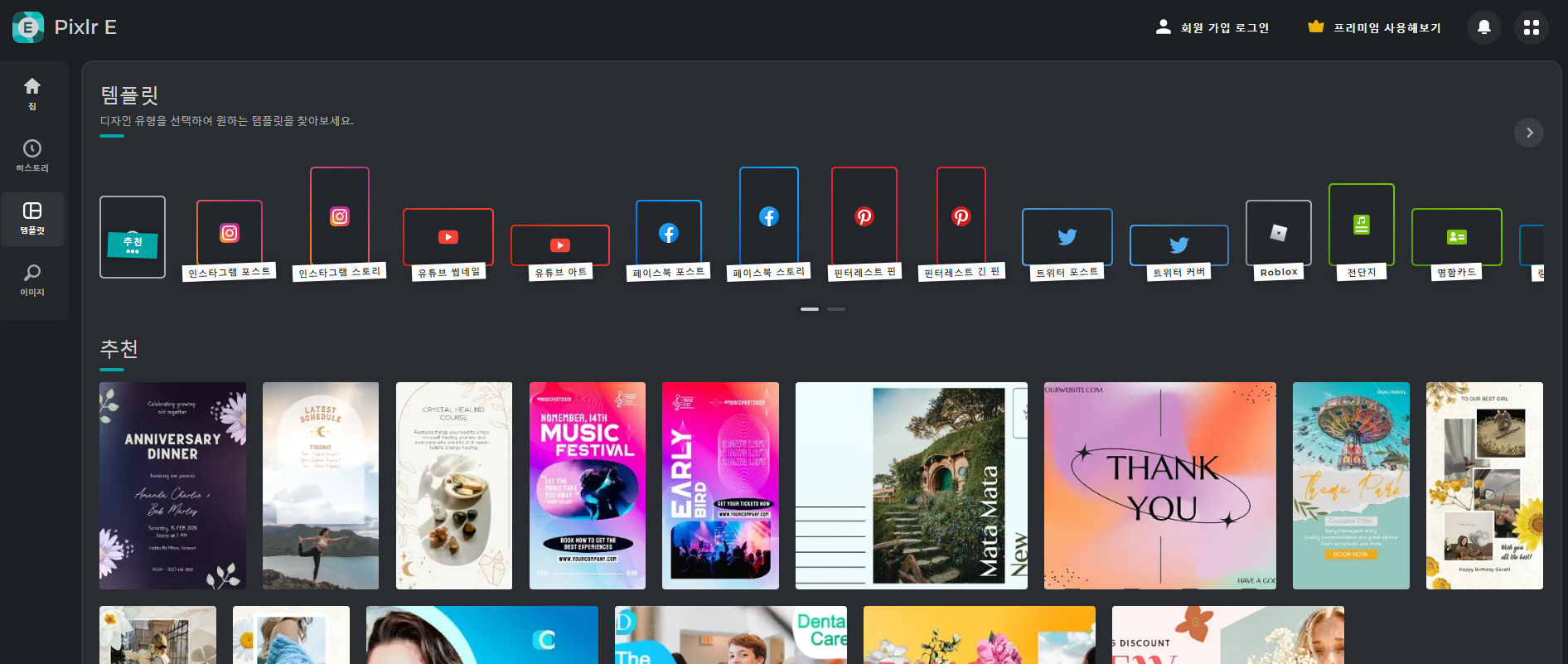Open To Our Best Girl birthday template
The image size is (1568, 664).
[1484, 486]
